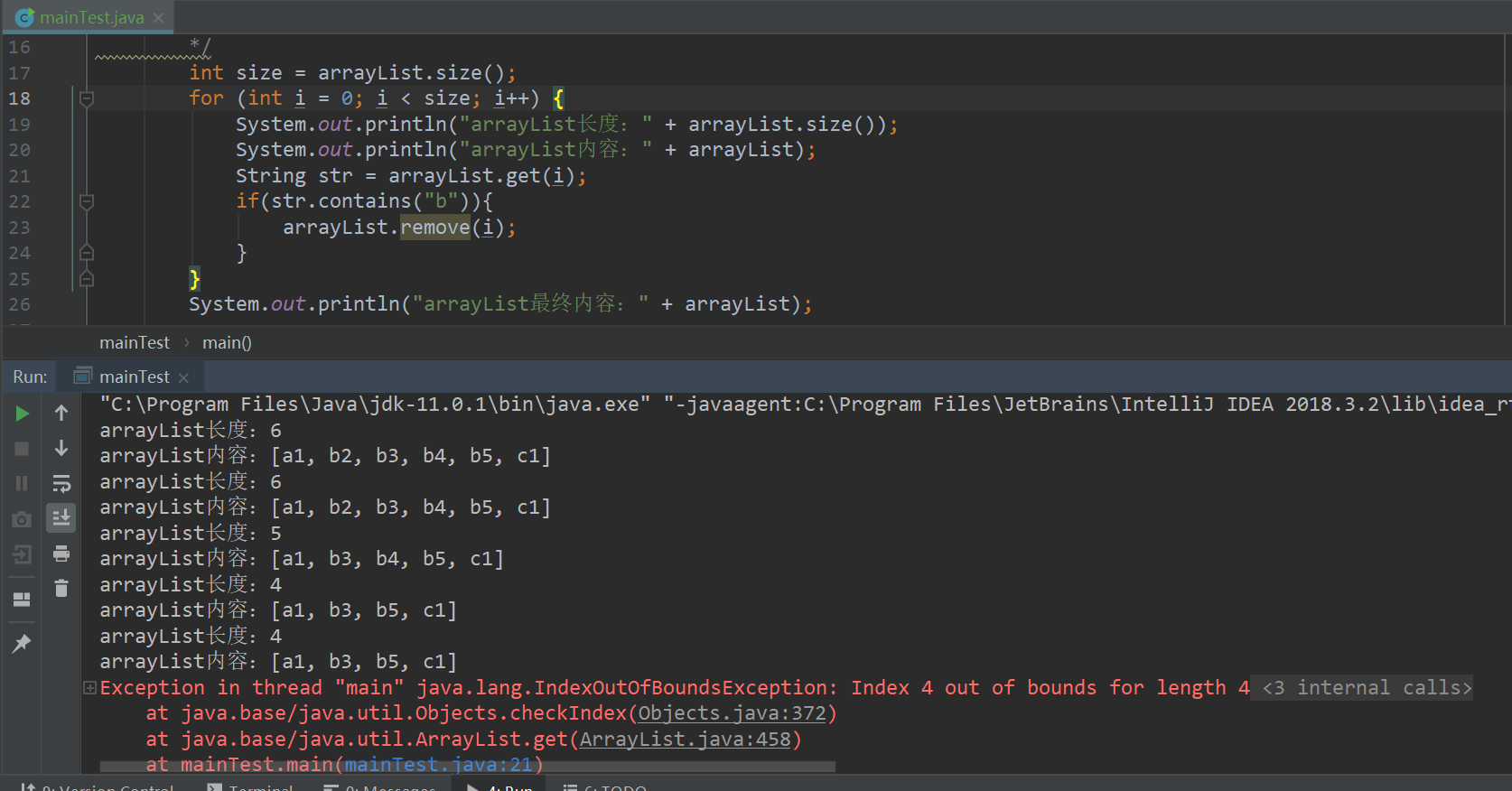Collapse the for-loop fold marker on line 18
1512x791 pixels.
tap(87, 98)
